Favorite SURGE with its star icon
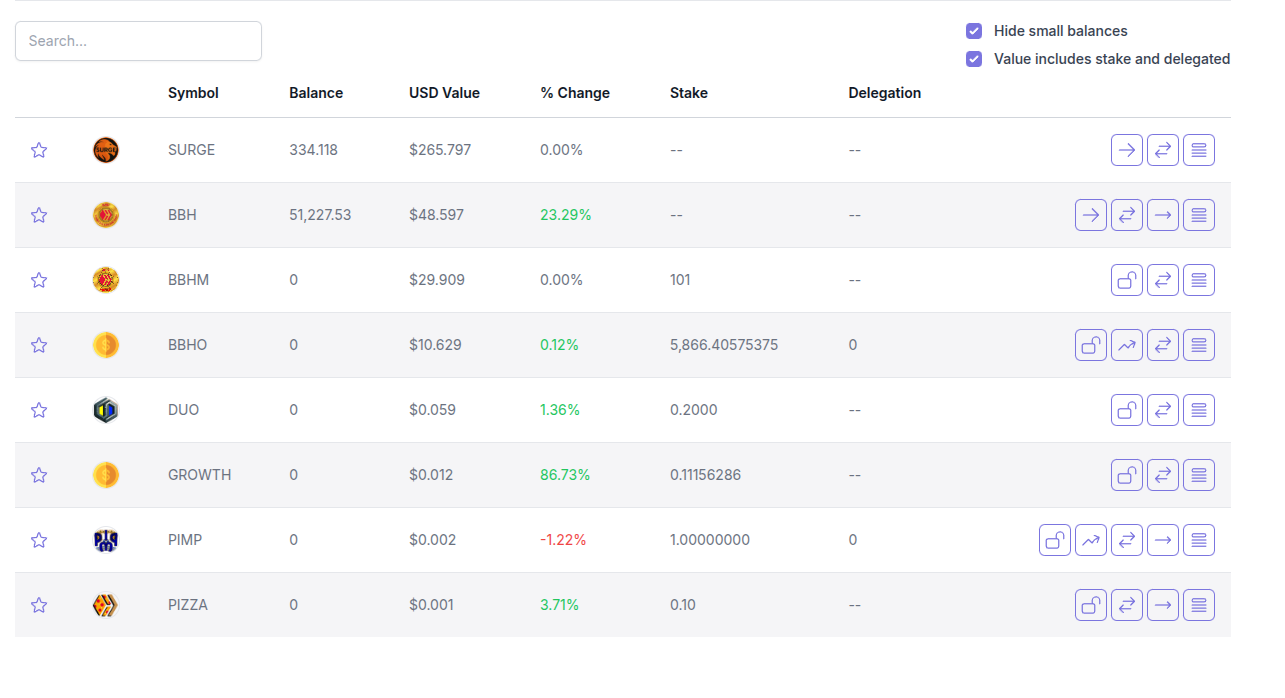Screen dimensions: 1285x698 pos(39,150)
